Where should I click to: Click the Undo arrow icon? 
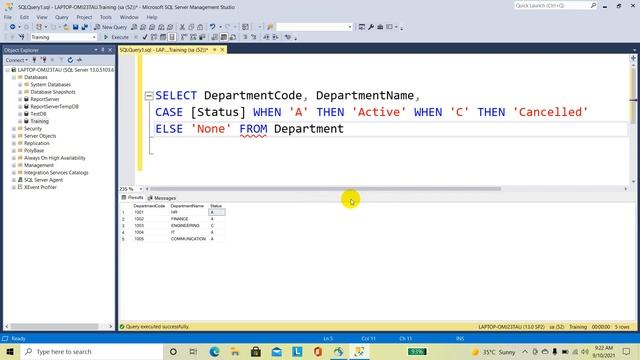pos(212,27)
